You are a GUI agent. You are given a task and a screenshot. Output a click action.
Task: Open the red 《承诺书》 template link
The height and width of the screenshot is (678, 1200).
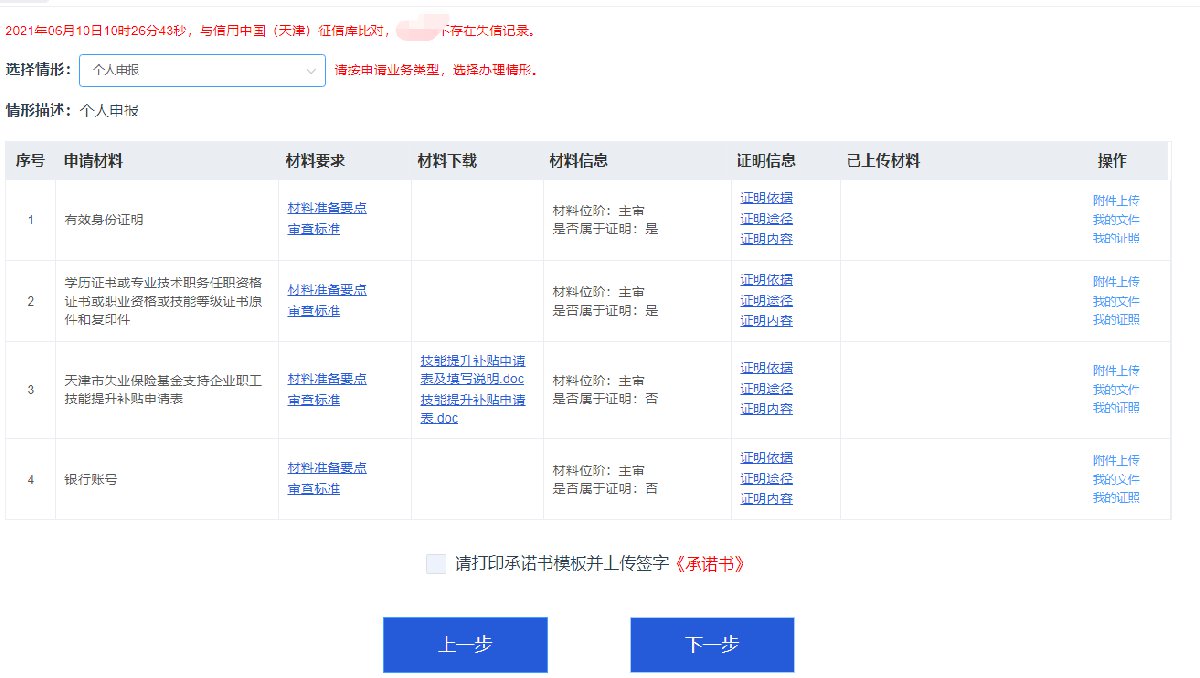(709, 564)
